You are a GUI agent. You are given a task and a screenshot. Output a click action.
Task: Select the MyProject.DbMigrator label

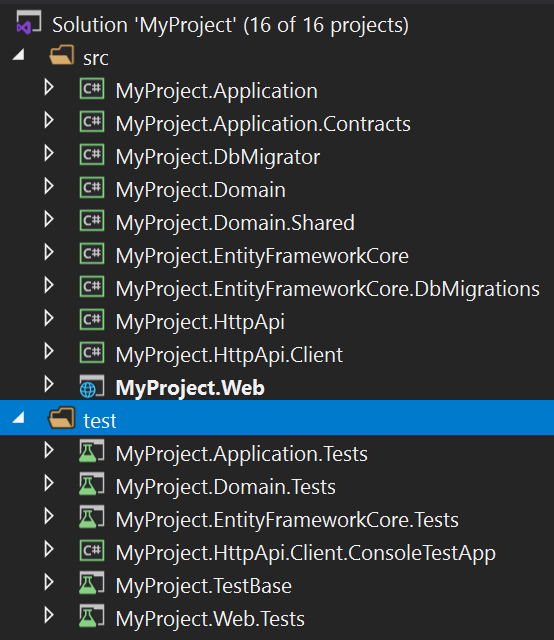pyautogui.click(x=218, y=157)
